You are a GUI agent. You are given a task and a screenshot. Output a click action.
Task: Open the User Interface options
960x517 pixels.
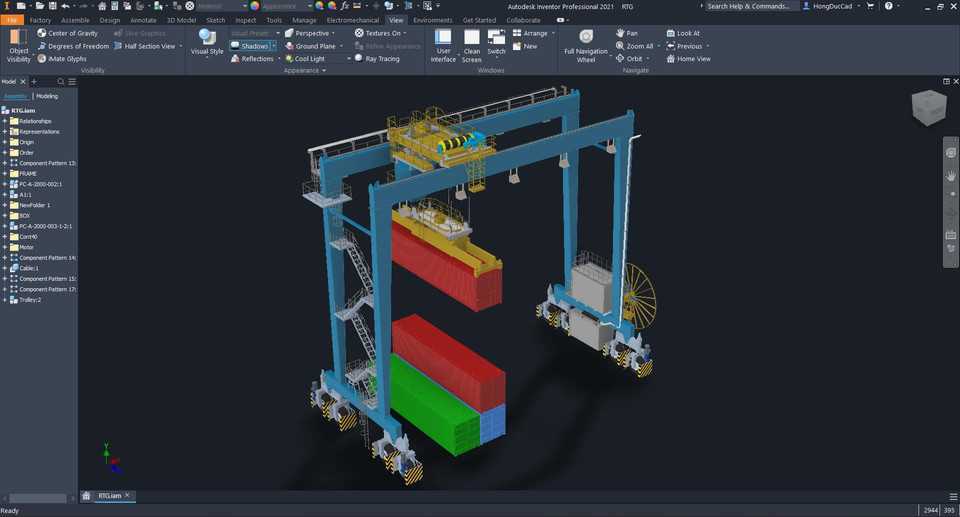(x=443, y=46)
